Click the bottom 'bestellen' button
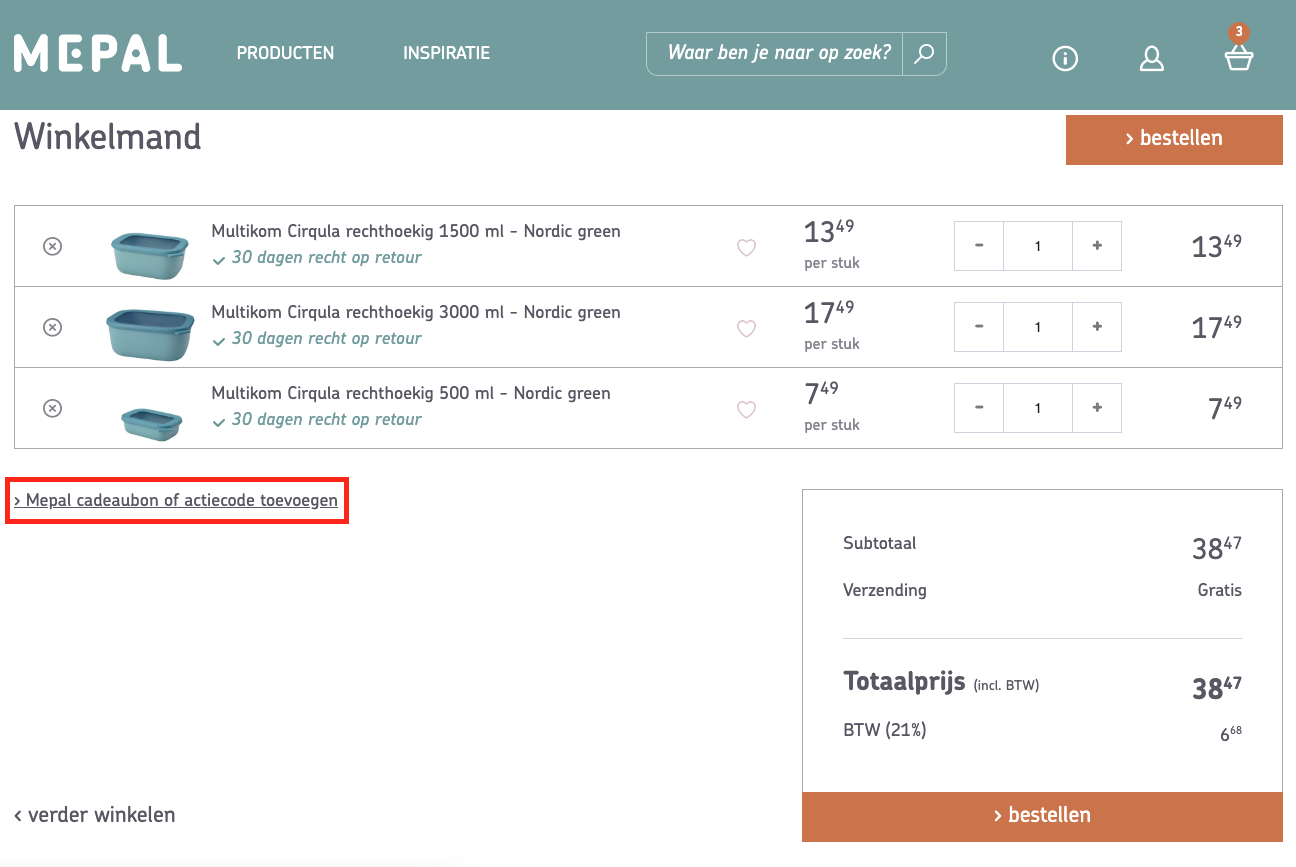The width and height of the screenshot is (1296, 867). [x=1042, y=816]
